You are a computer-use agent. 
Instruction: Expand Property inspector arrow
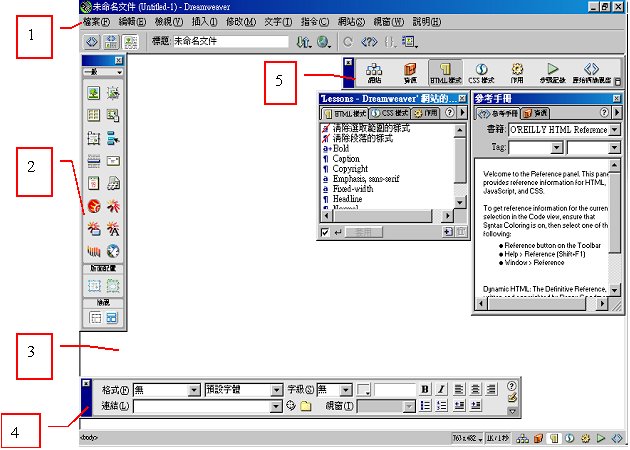pyautogui.click(x=512, y=411)
